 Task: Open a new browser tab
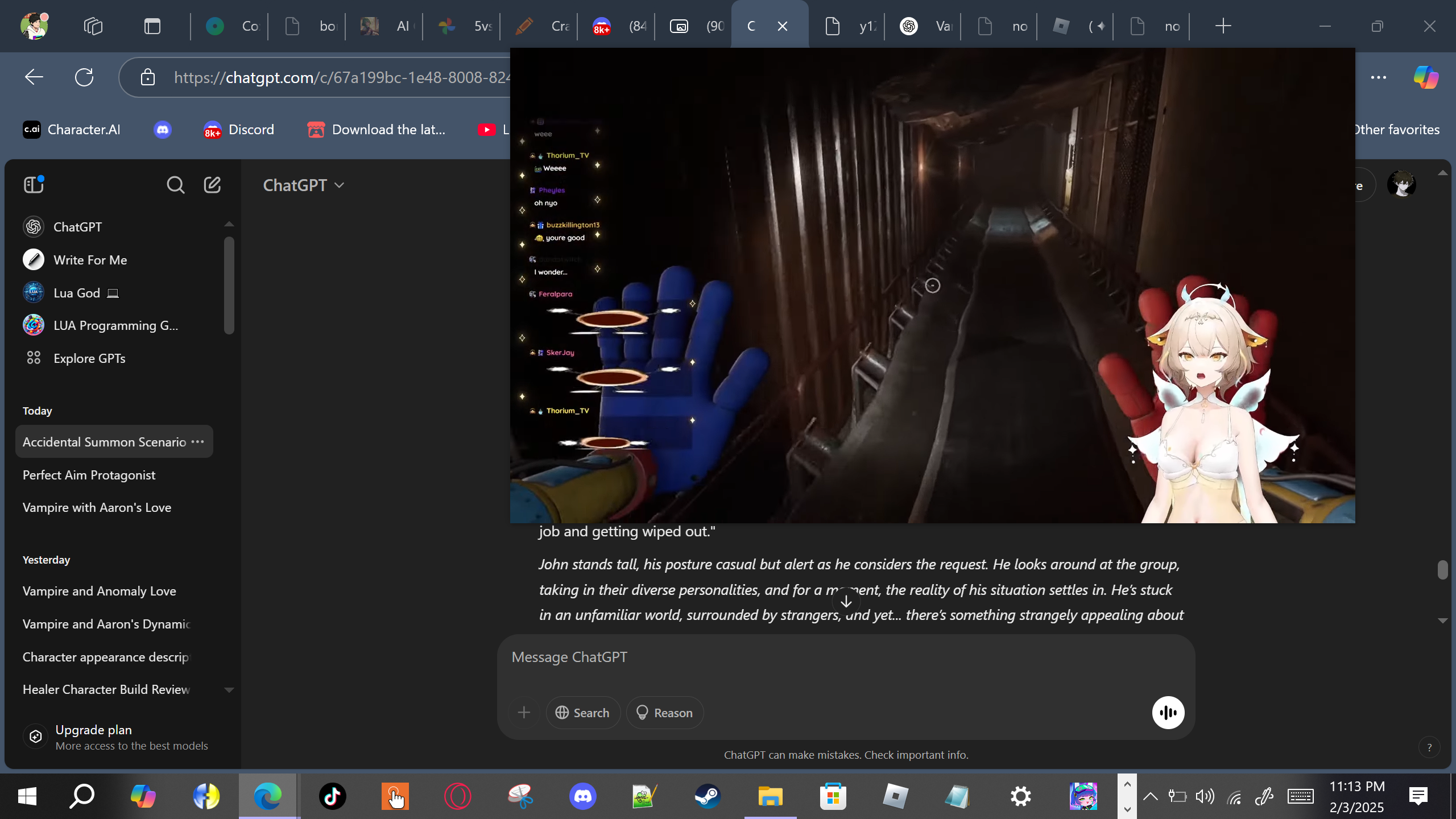(1223, 26)
